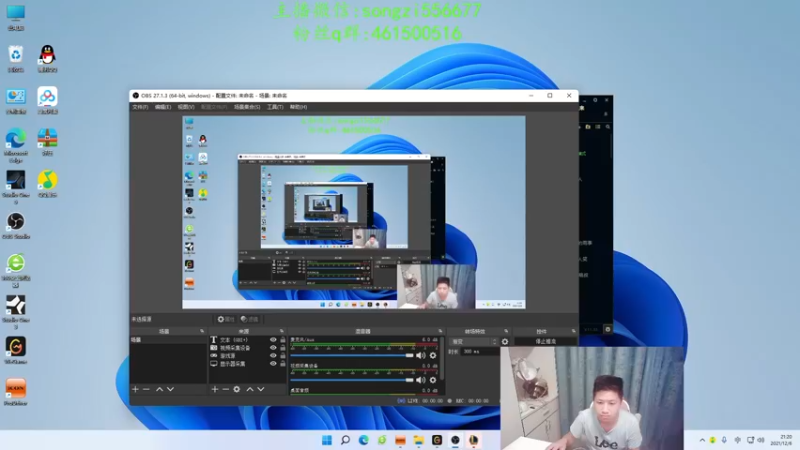
Task: Click the text source T icon
Action: (214, 340)
